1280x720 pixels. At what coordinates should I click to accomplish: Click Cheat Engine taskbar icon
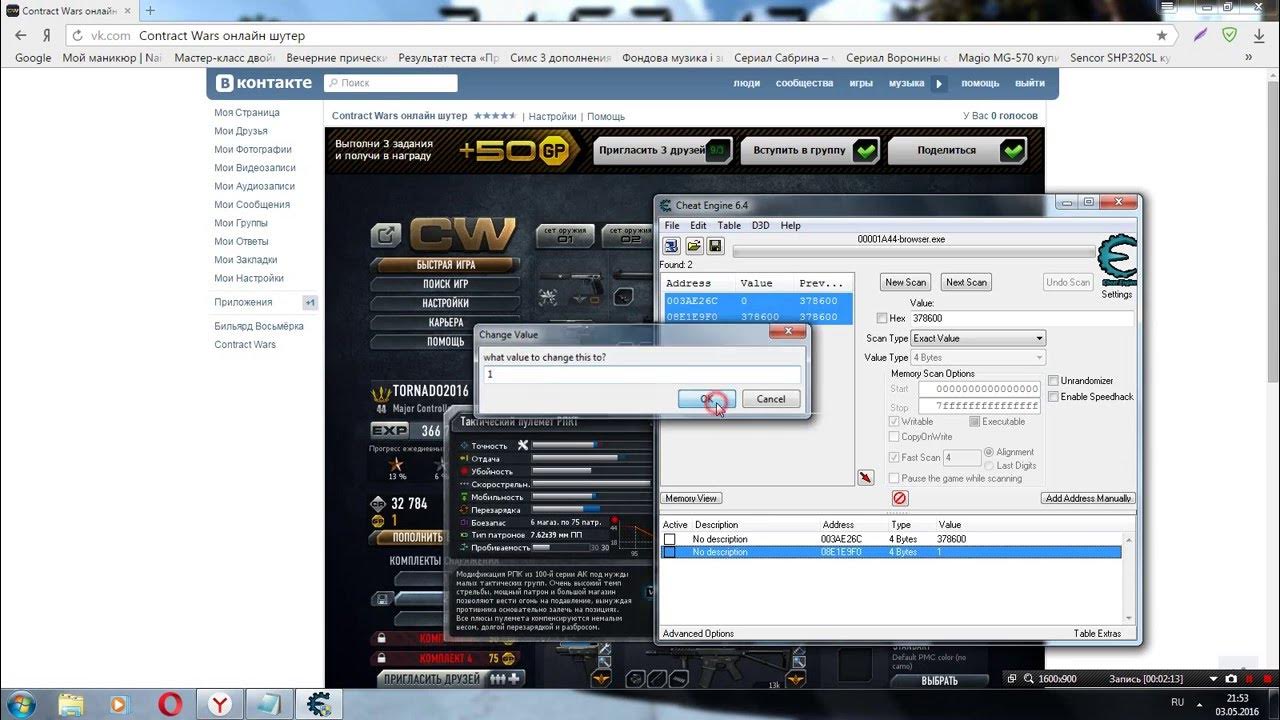pos(320,704)
